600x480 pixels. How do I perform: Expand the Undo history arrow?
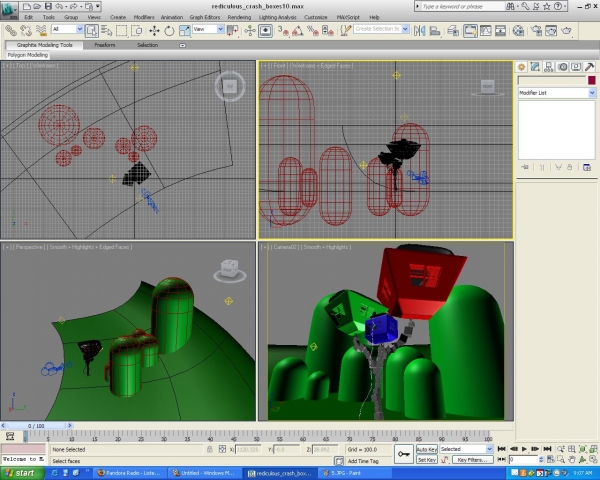point(66,6)
